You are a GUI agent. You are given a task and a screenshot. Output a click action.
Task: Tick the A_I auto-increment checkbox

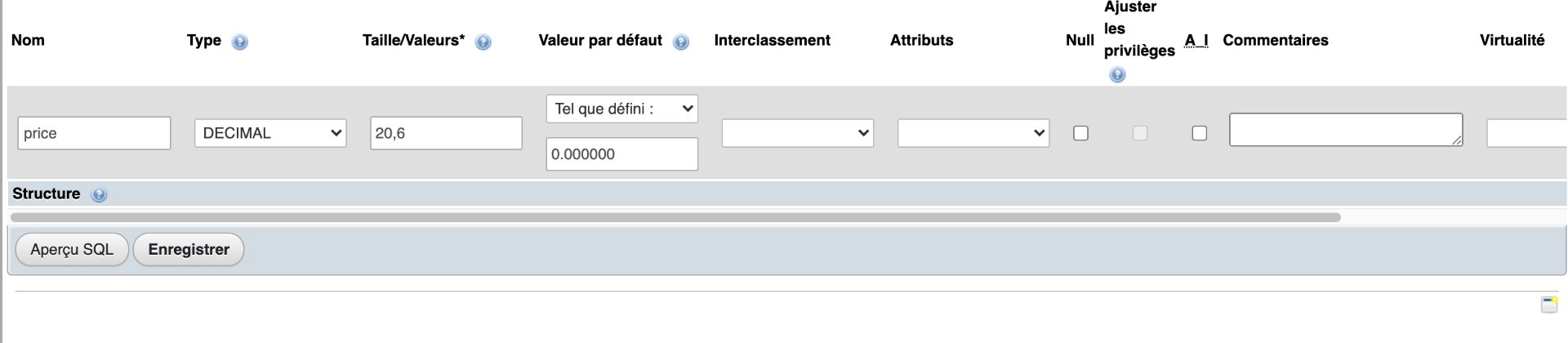pos(1199,133)
